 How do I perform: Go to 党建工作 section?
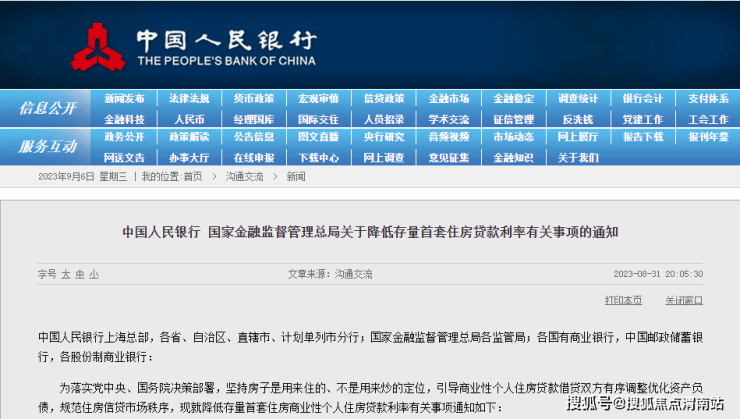tap(643, 120)
